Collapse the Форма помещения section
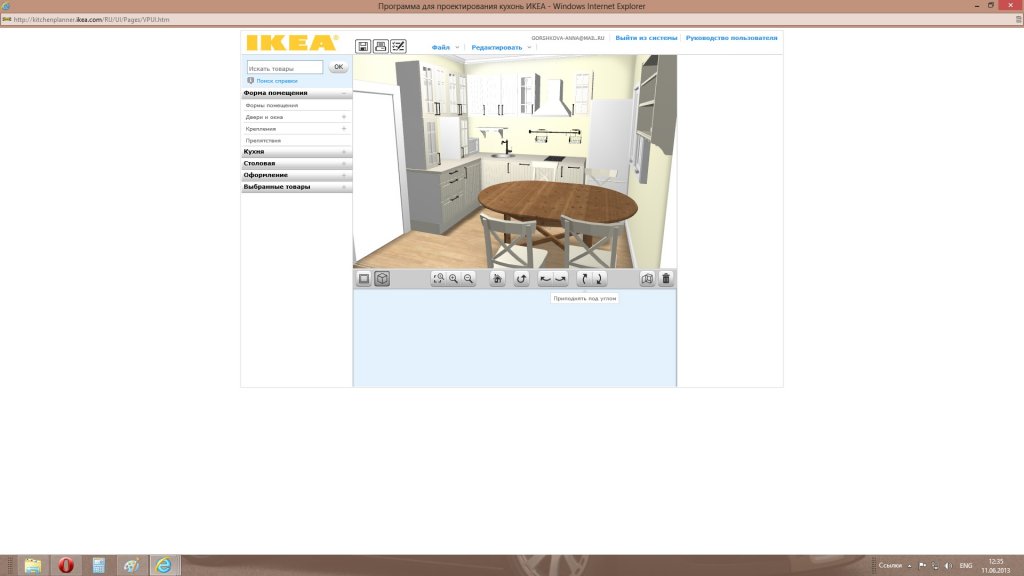1024x576 pixels. 344,93
